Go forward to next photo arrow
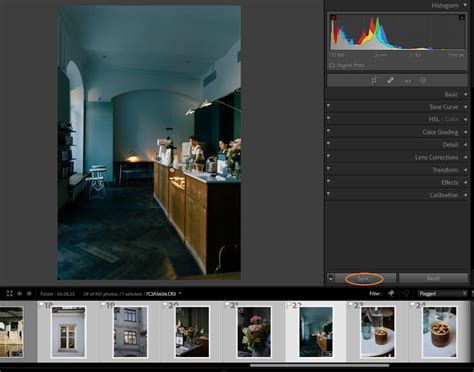The image size is (474, 372). point(29,294)
